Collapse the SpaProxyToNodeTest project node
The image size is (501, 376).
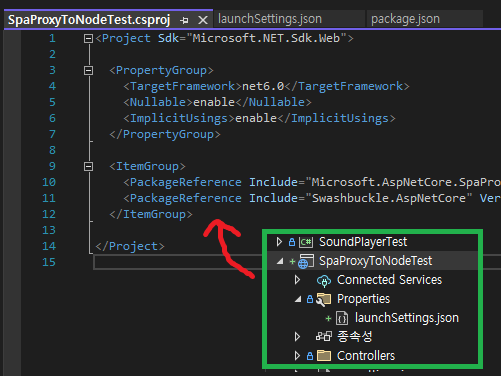click(x=280, y=261)
